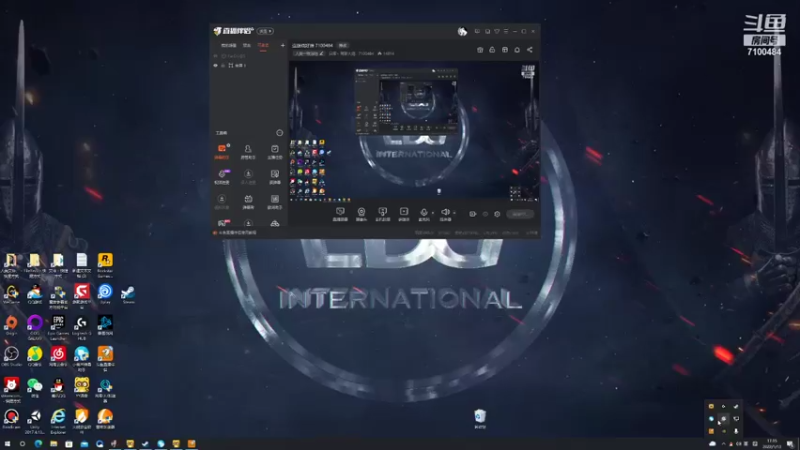This screenshot has width=800, height=450.
Task: Open the notification center on taskbar
Action: pyautogui.click(x=790, y=444)
